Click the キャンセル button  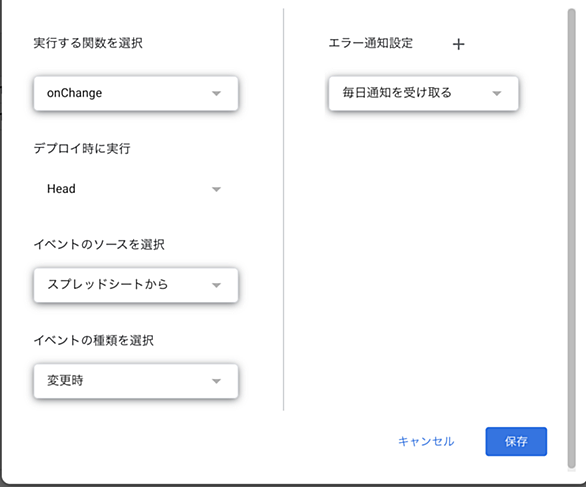pos(426,441)
